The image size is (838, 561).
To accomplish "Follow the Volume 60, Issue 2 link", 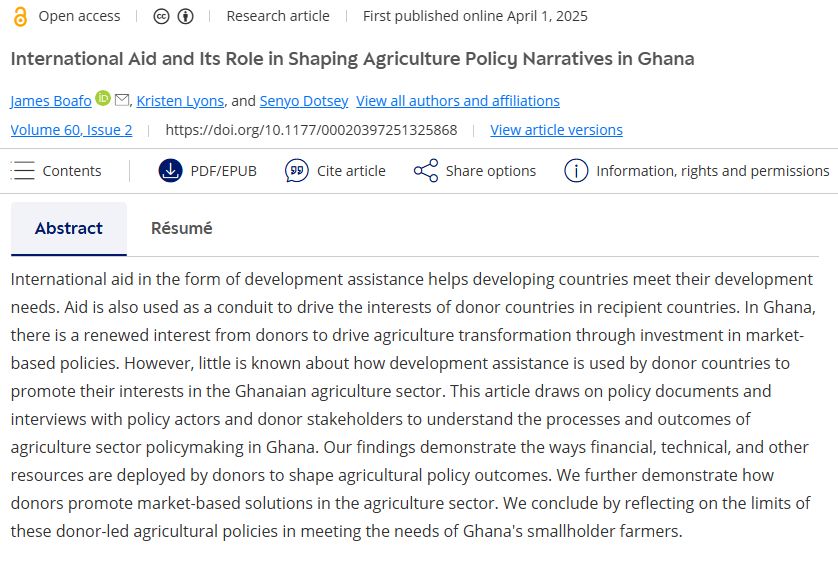I will [x=72, y=130].
